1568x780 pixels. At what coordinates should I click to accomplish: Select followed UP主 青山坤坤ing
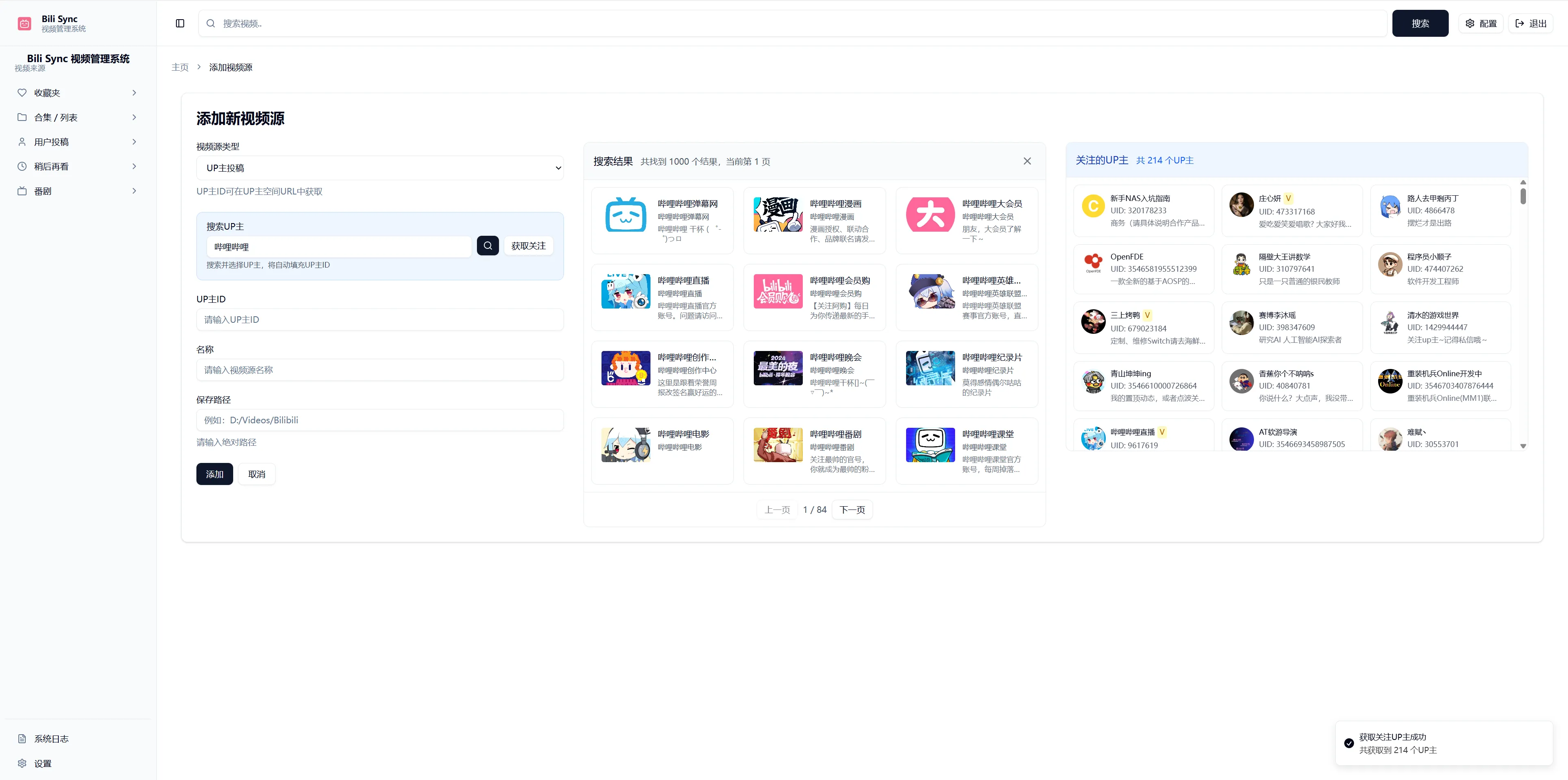1144,386
